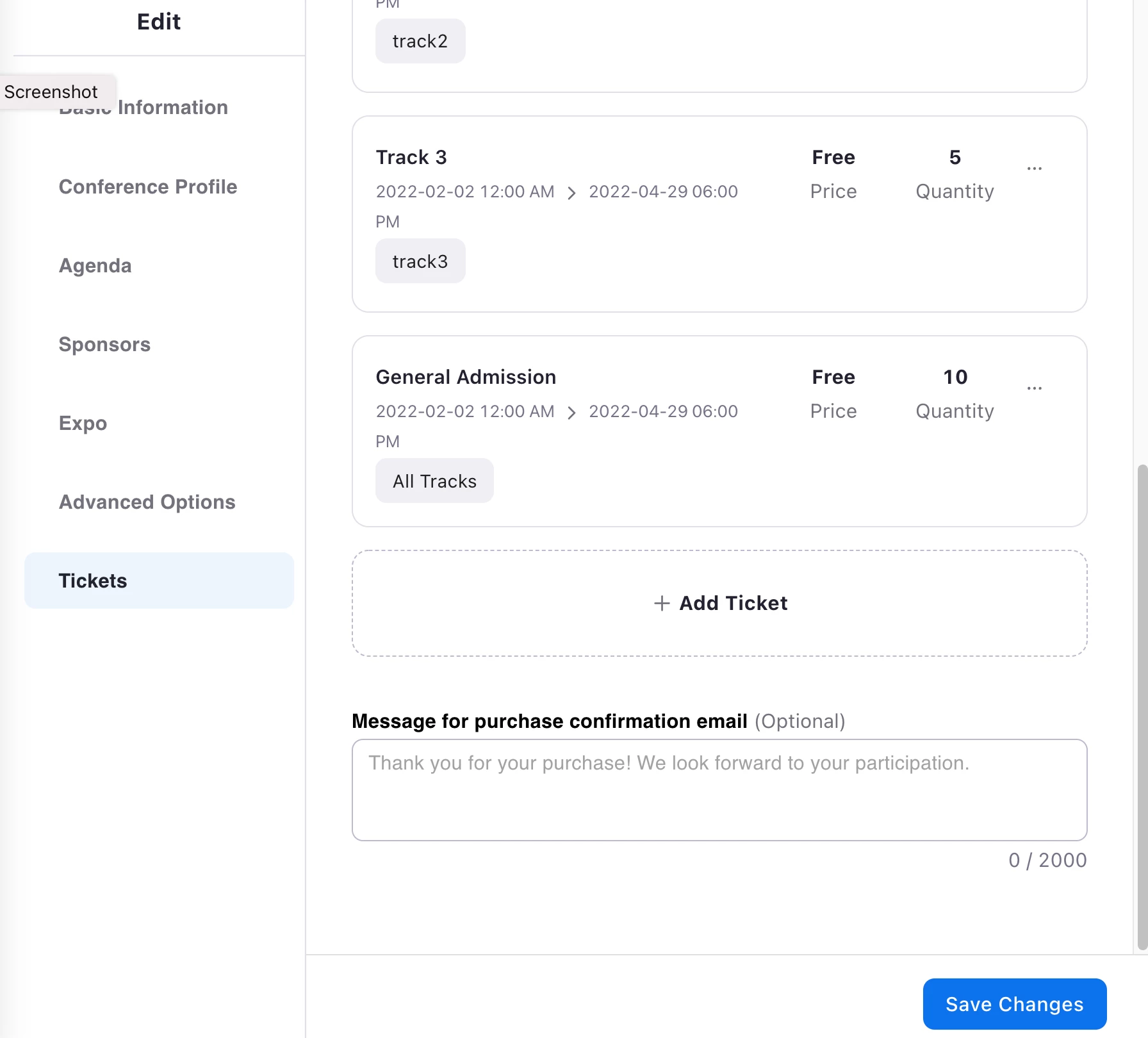Click the vertical scrollbar thumb
This screenshot has width=1148, height=1038.
[x=1142, y=705]
